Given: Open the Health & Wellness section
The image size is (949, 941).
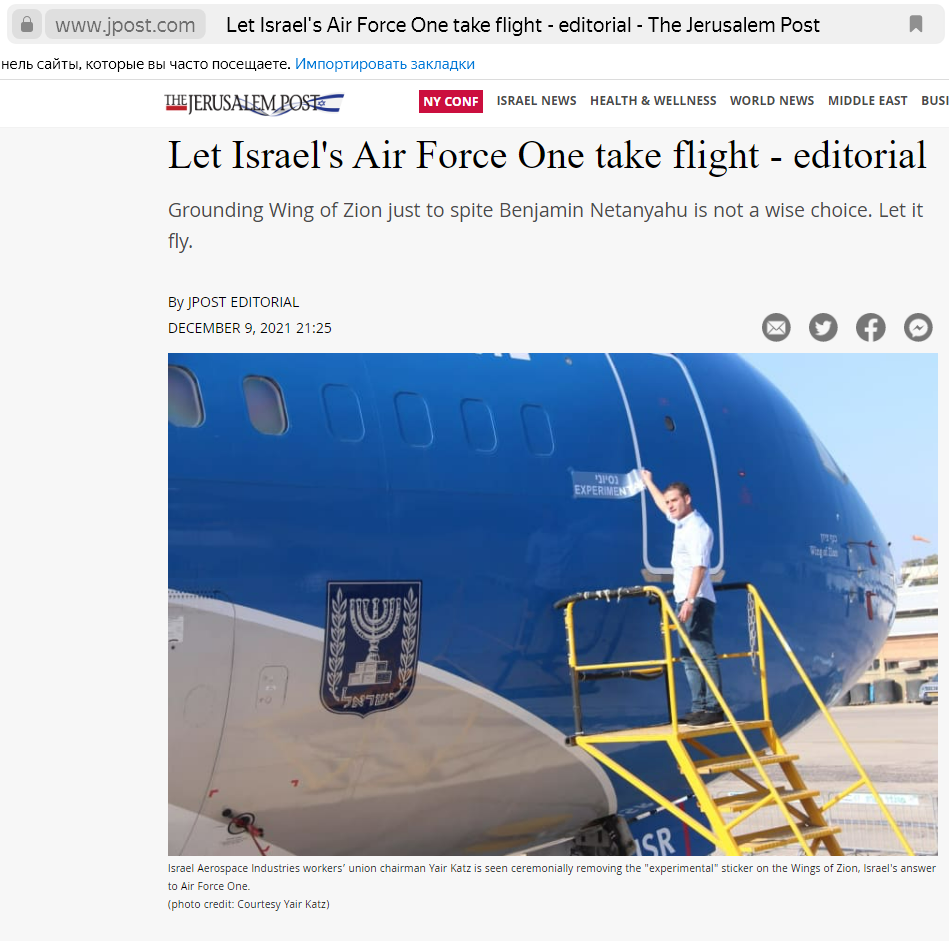Looking at the screenshot, I should pyautogui.click(x=653, y=100).
